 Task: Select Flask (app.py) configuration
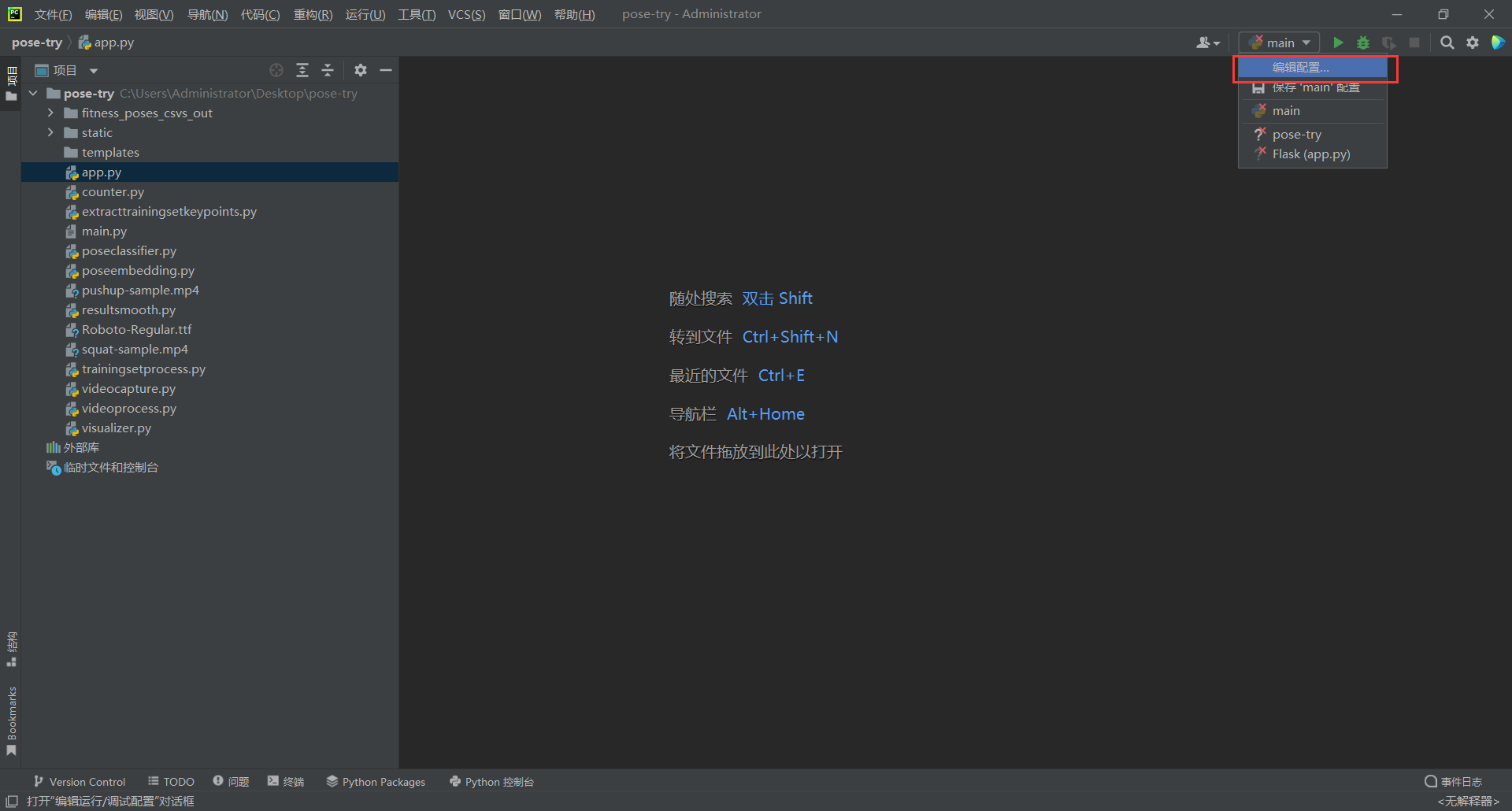tap(1313, 154)
